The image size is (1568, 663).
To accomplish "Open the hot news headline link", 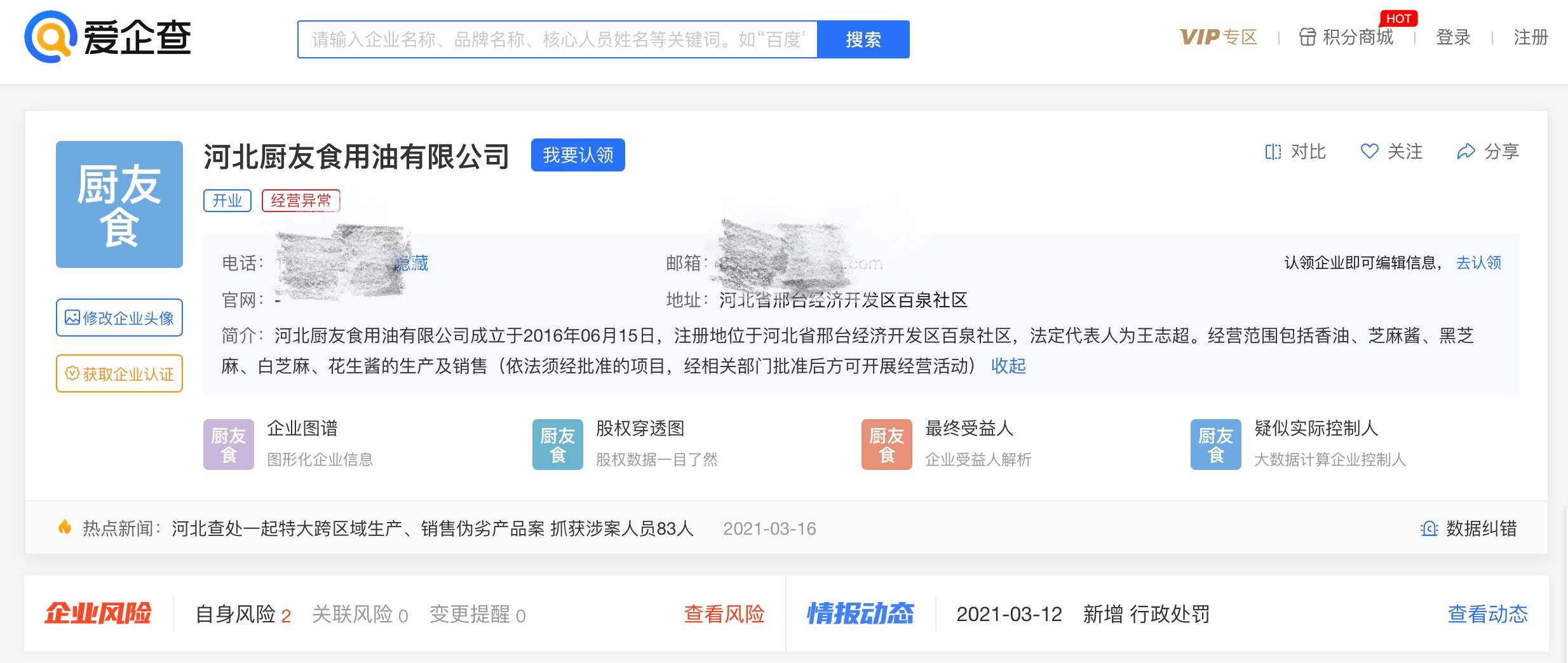I will click(432, 528).
